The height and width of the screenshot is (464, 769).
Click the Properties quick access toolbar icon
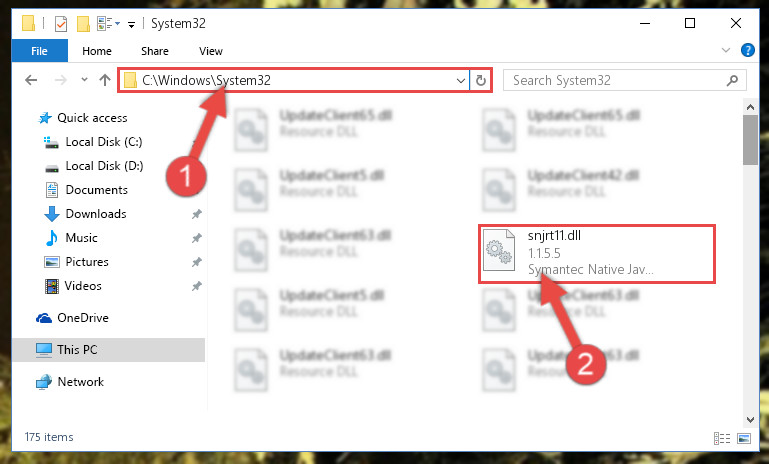[x=61, y=24]
